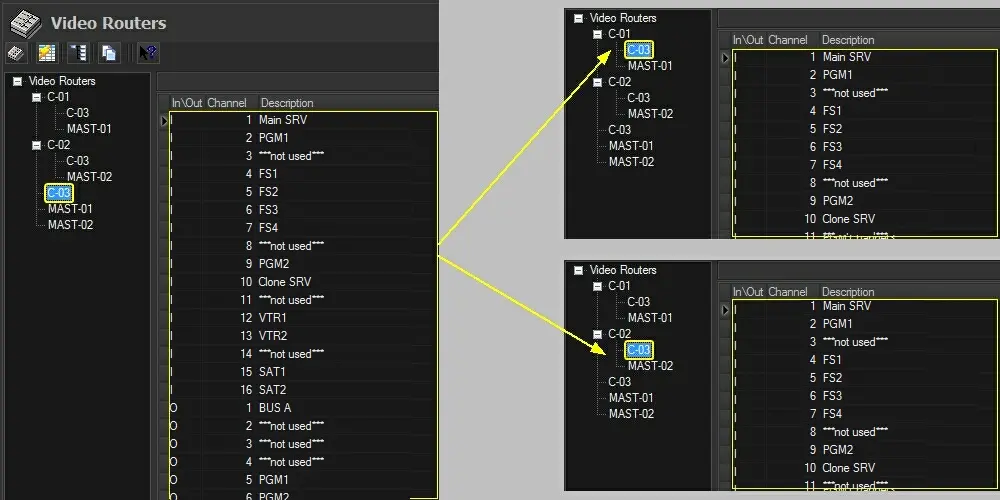1000x500 pixels.
Task: Click Channel column header in left table
Action: tap(227, 103)
